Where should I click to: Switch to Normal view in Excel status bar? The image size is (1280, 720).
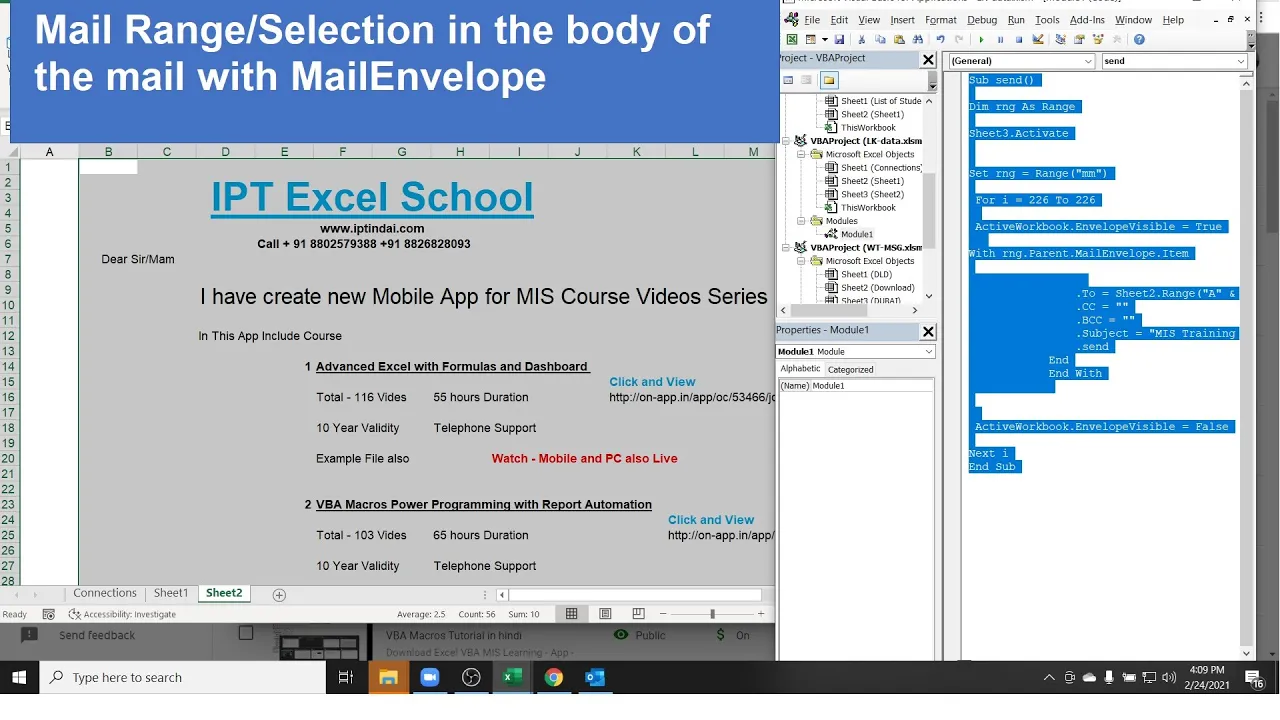[572, 614]
